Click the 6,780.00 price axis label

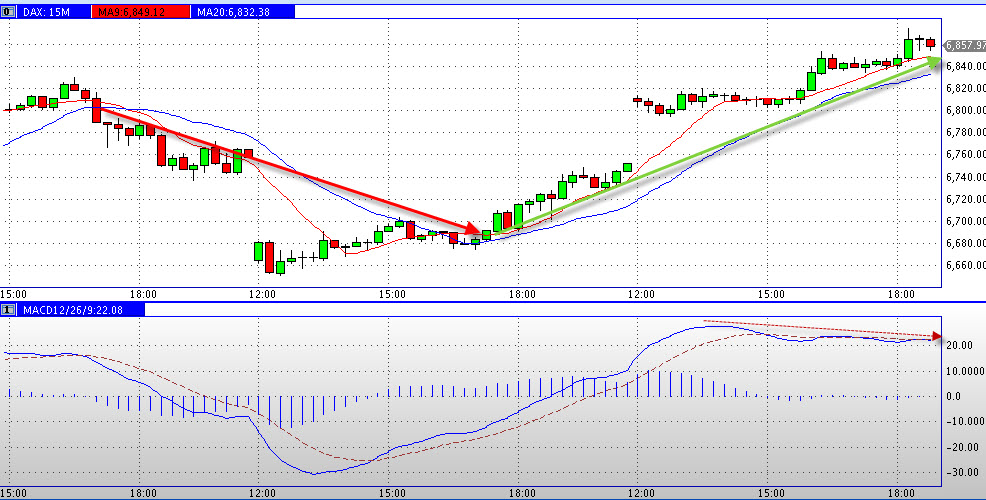click(x=966, y=133)
